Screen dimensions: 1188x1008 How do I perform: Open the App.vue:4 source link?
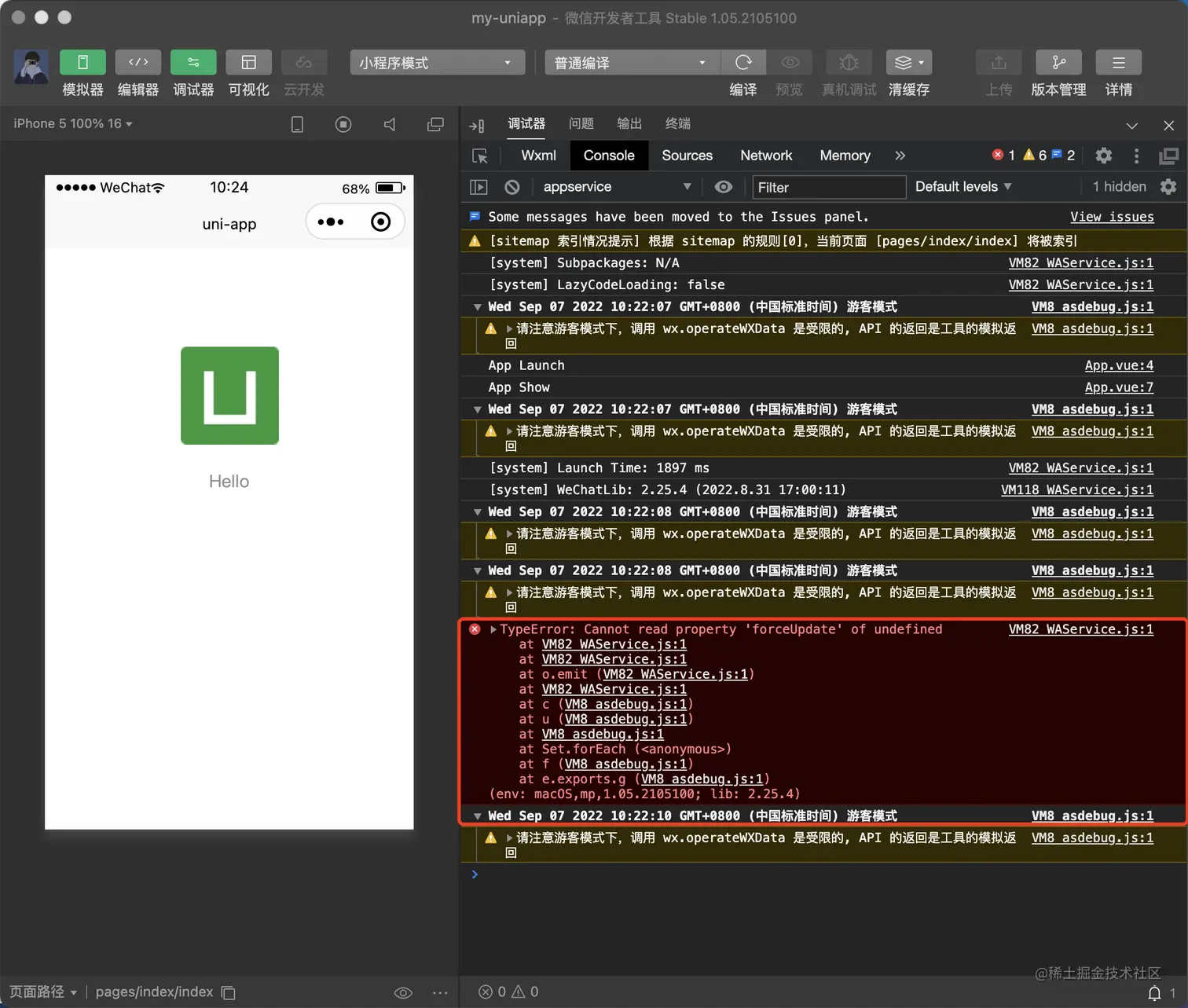click(1118, 365)
